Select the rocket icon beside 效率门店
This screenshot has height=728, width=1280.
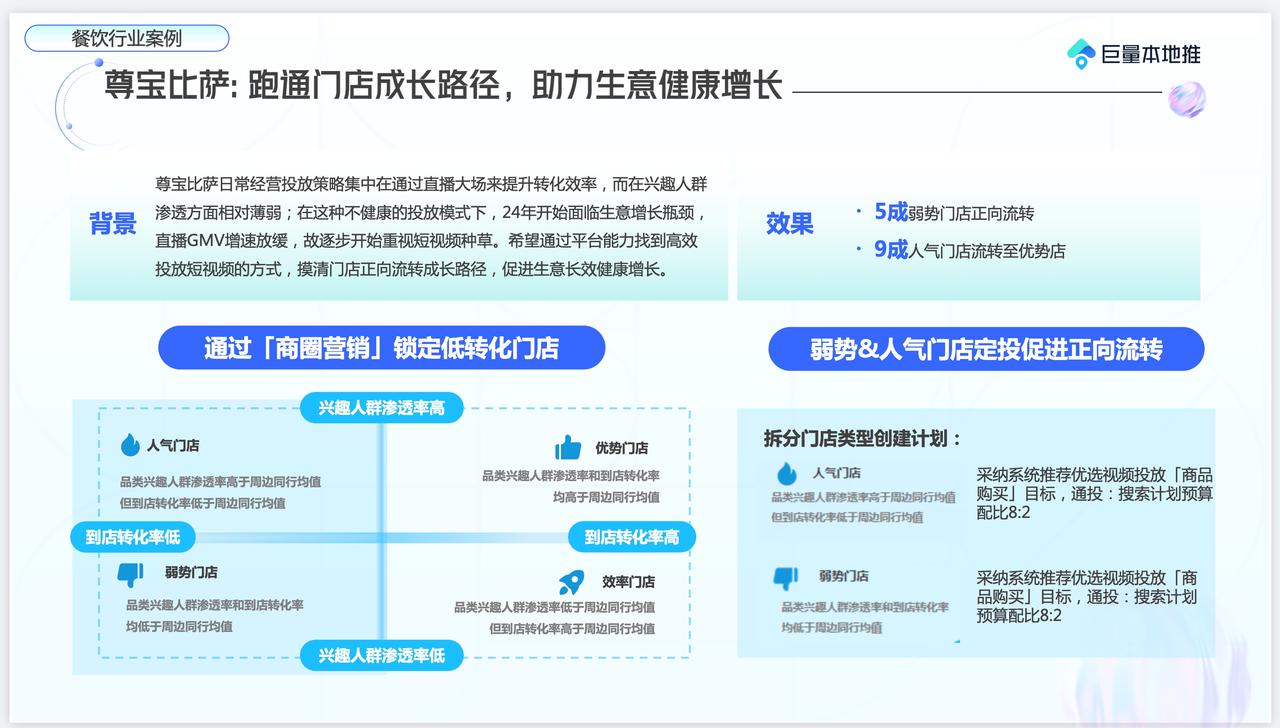pos(571,581)
